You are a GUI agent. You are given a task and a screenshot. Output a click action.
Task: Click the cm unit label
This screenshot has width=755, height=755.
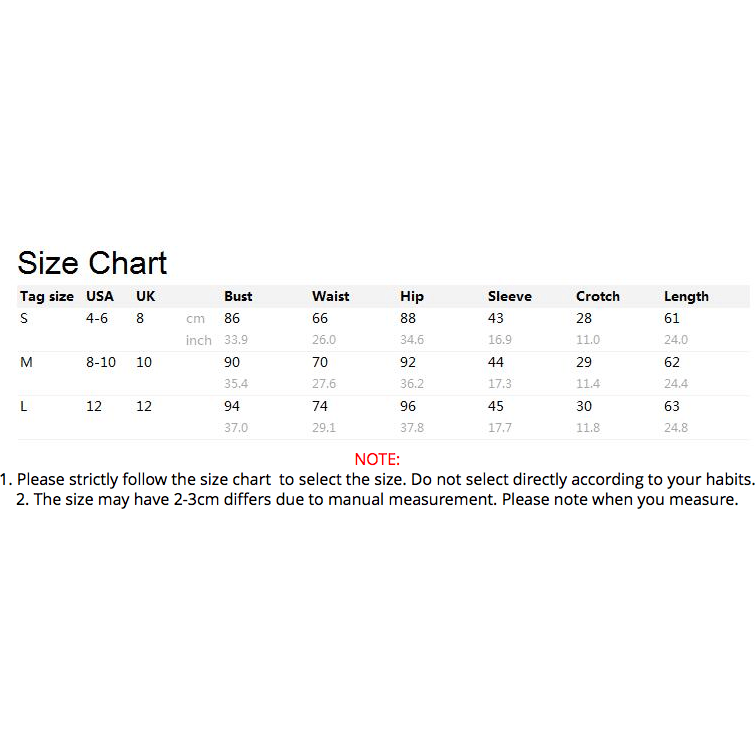[x=195, y=319]
